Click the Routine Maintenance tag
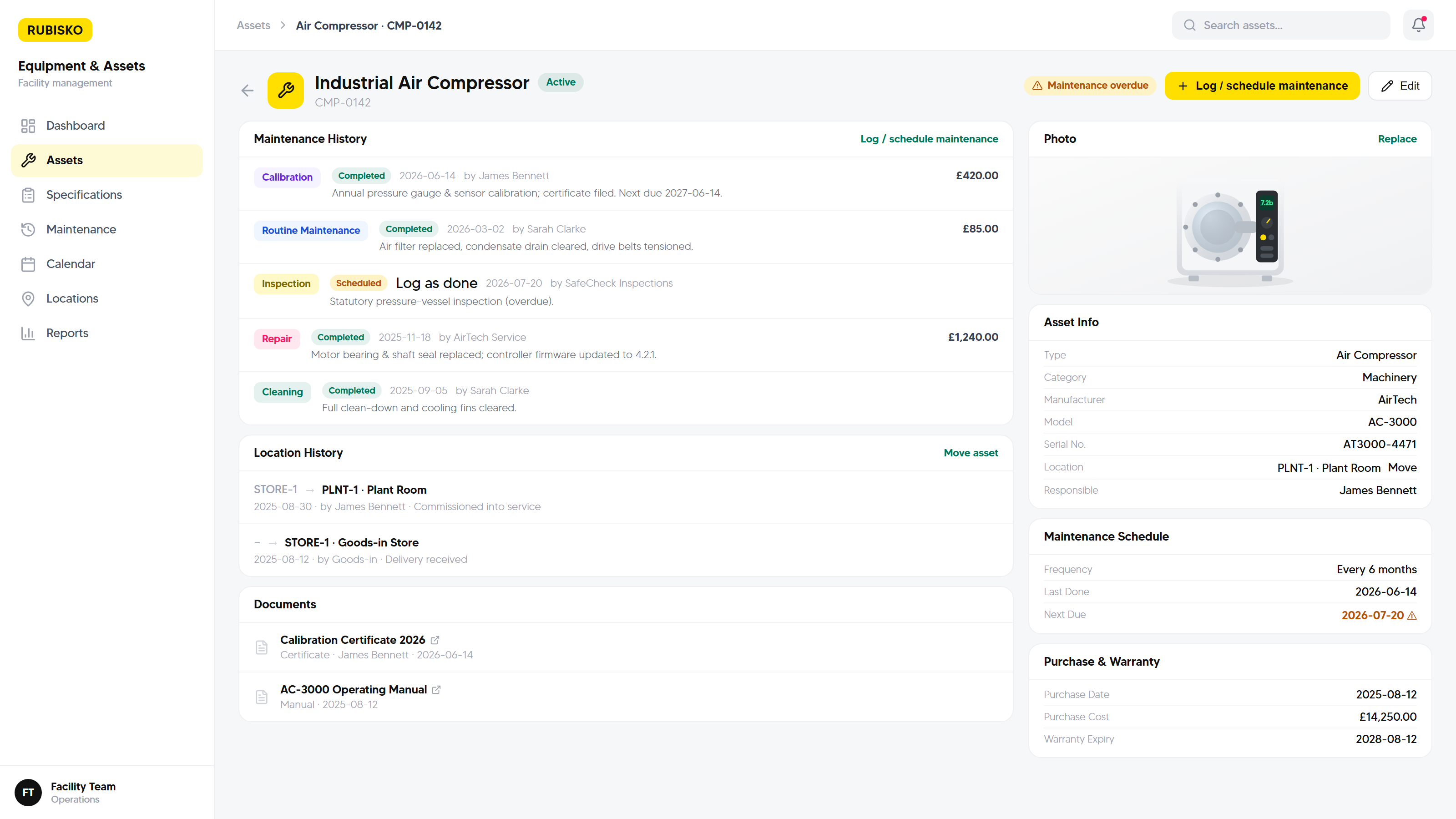Image resolution: width=1456 pixels, height=819 pixels. [x=311, y=231]
